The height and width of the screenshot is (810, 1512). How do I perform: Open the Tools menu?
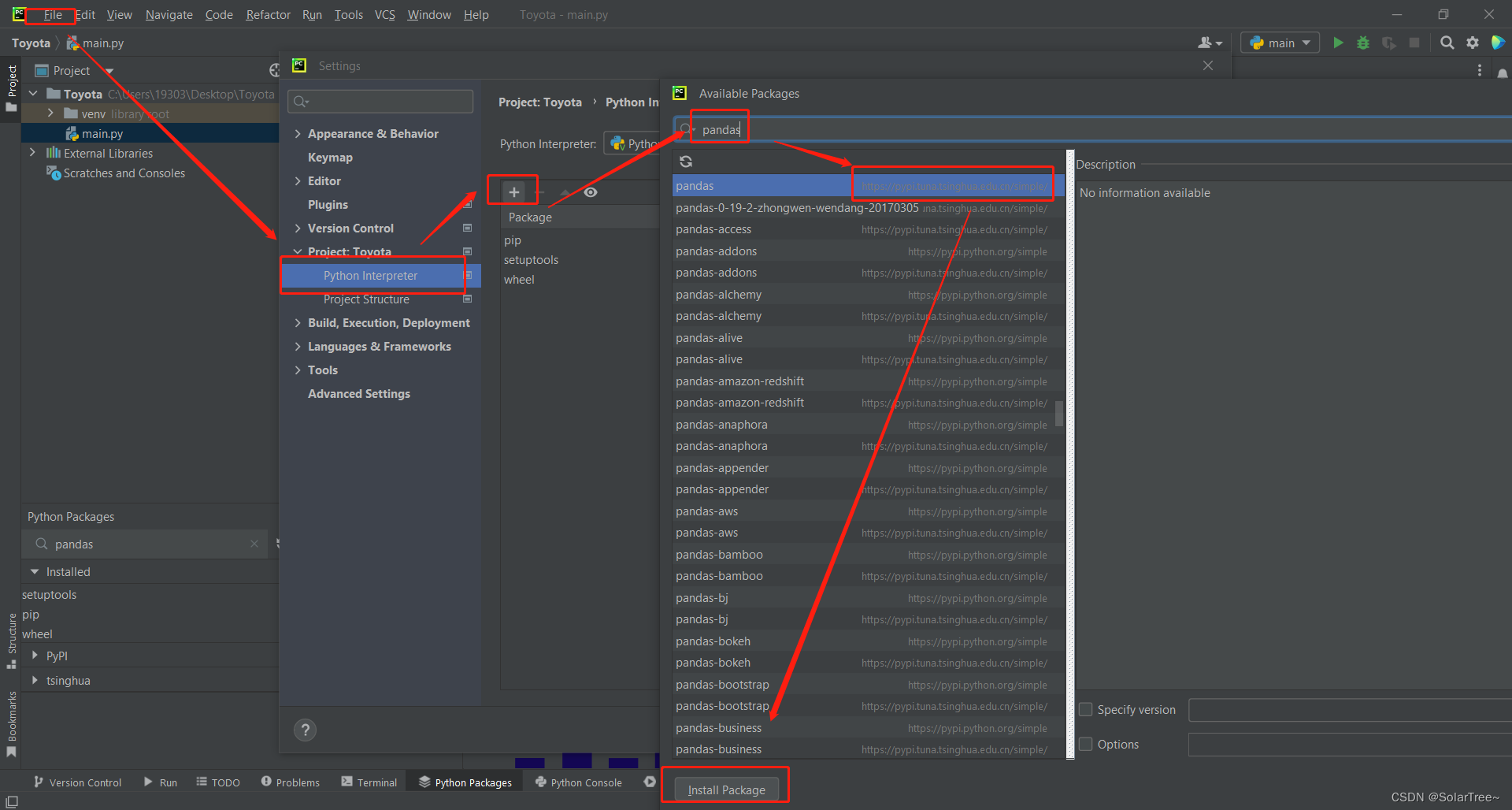tap(349, 14)
